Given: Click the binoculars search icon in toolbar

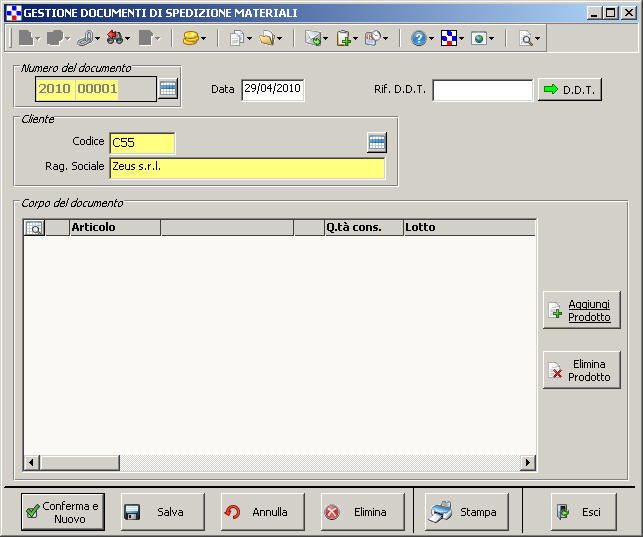Looking at the screenshot, I should [116, 38].
